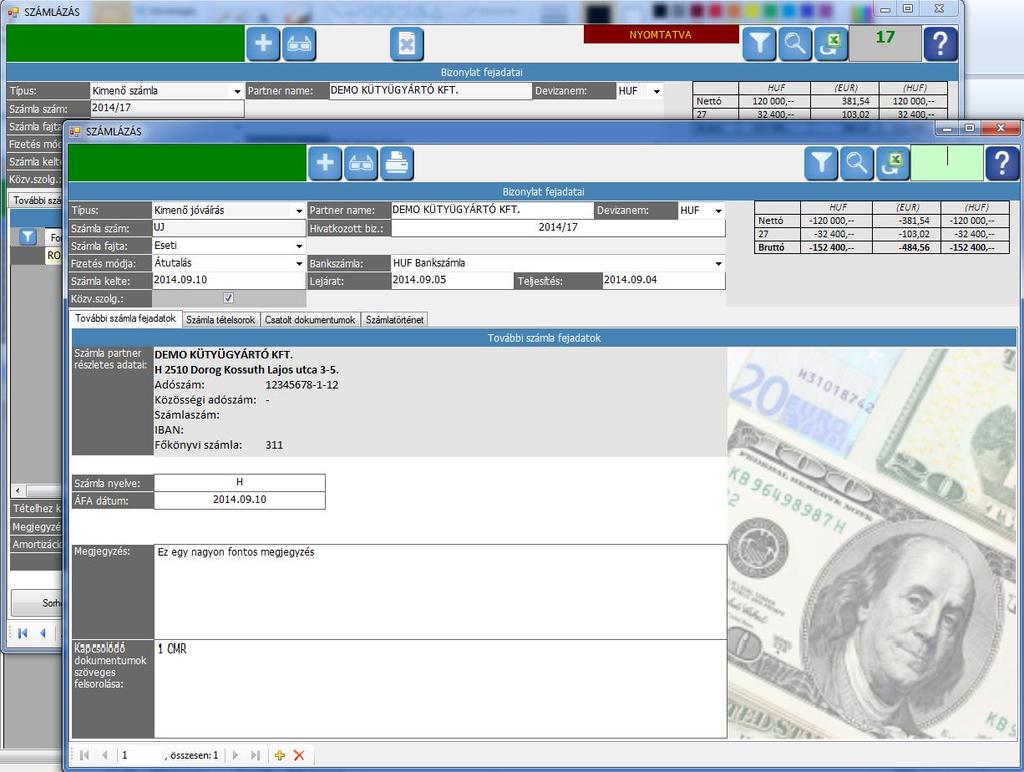
Task: Click the record number box in navigator
Action: click(140, 755)
